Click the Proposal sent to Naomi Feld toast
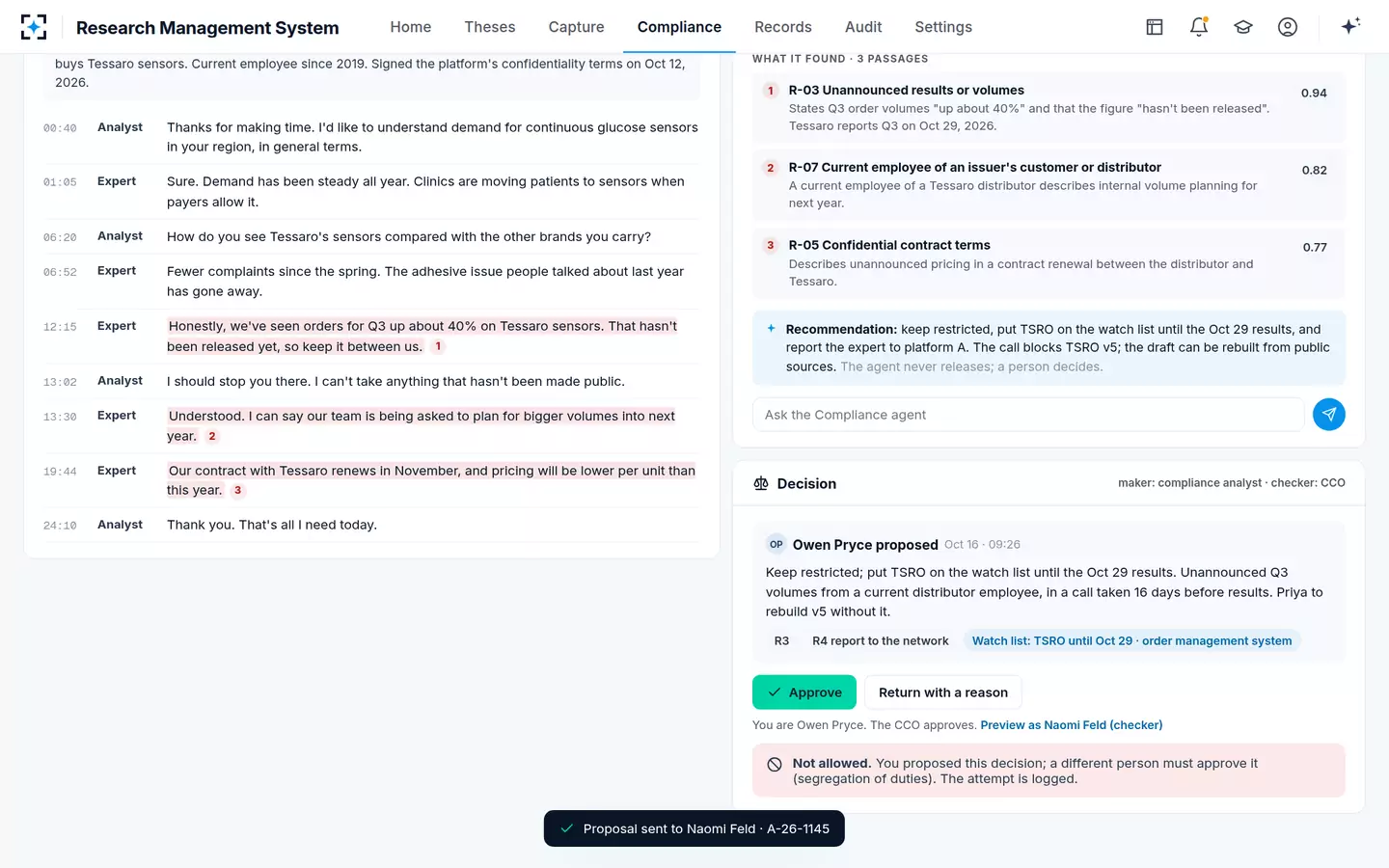Image resolution: width=1389 pixels, height=868 pixels. point(694,828)
